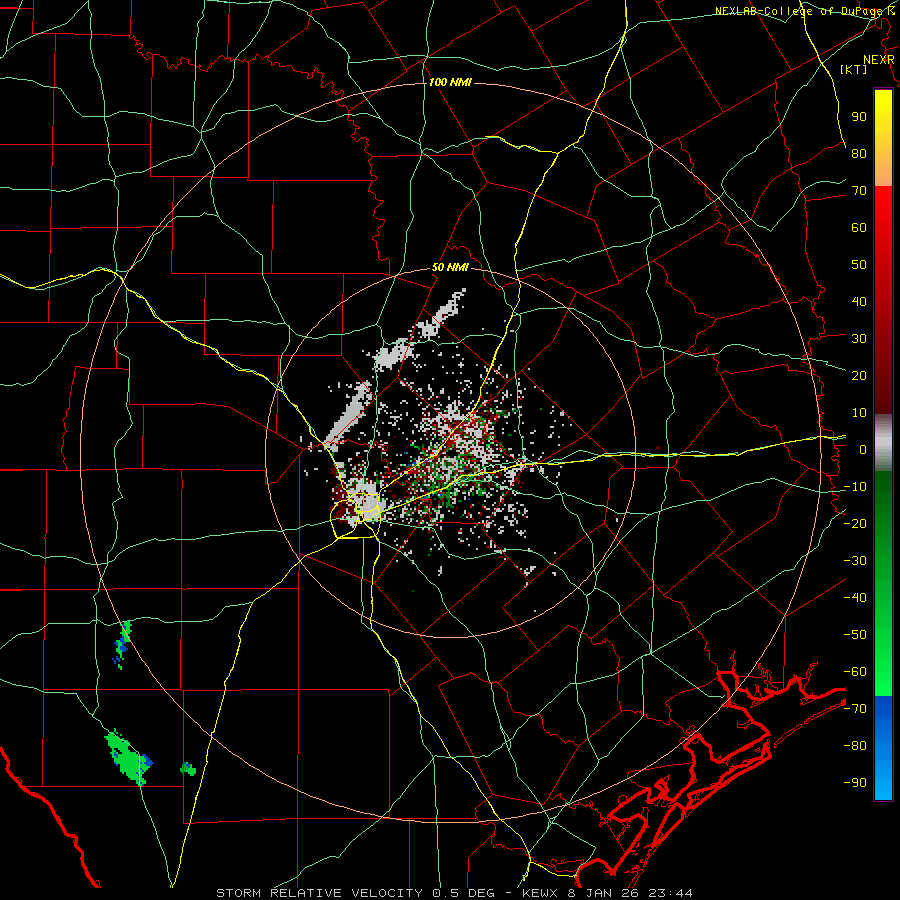Pick the bright red segment of the color bar

[883, 207]
